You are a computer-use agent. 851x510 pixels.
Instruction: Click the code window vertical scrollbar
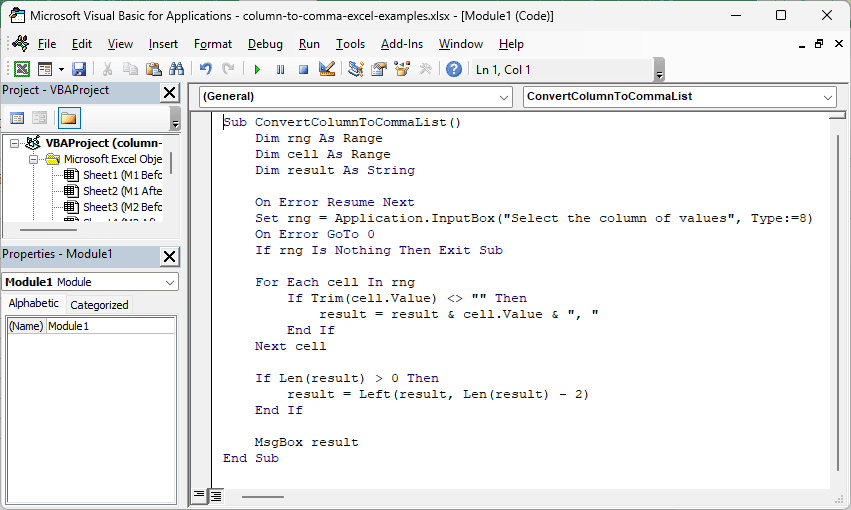[838, 304]
